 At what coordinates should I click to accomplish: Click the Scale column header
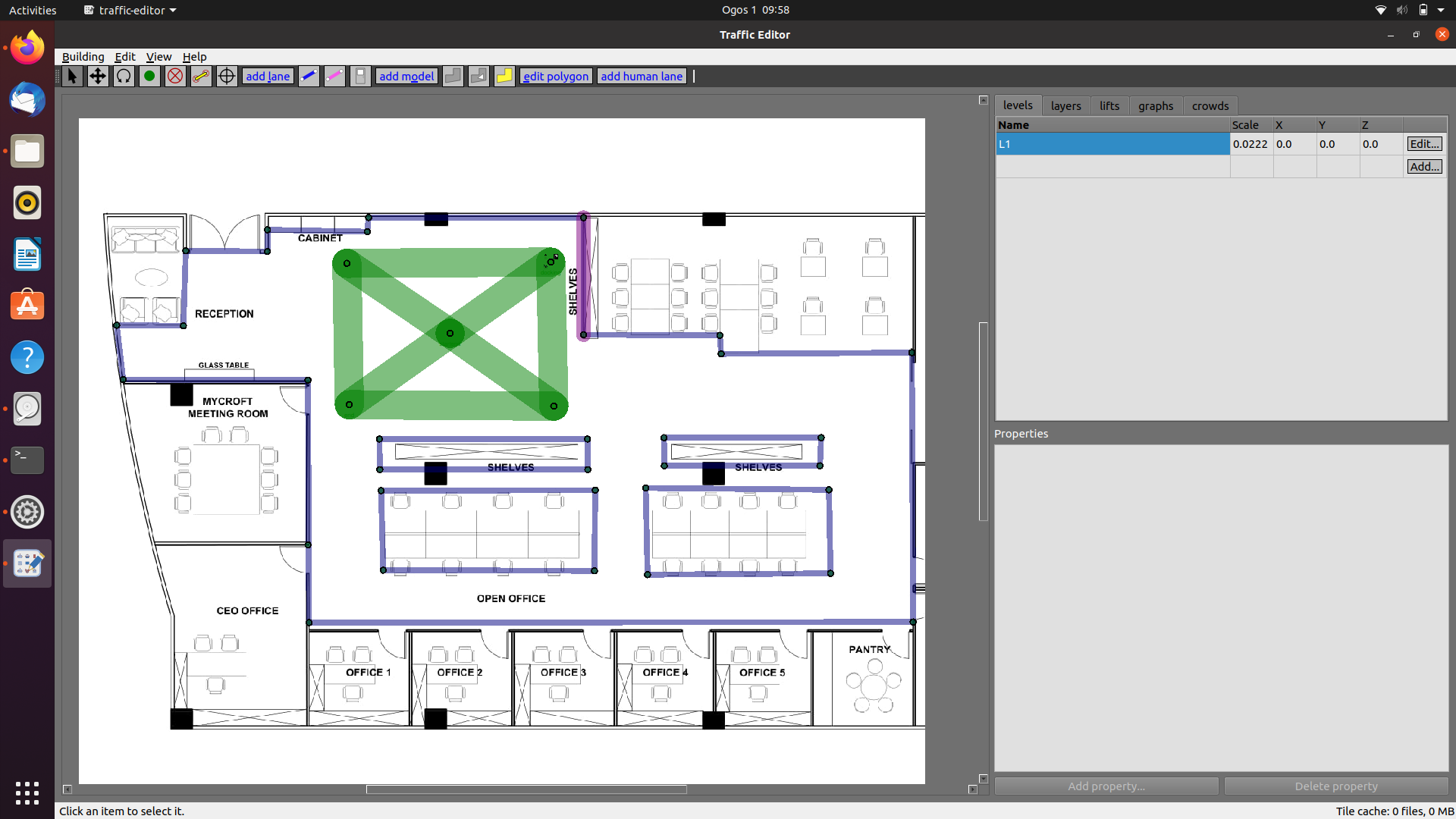[x=1251, y=125]
